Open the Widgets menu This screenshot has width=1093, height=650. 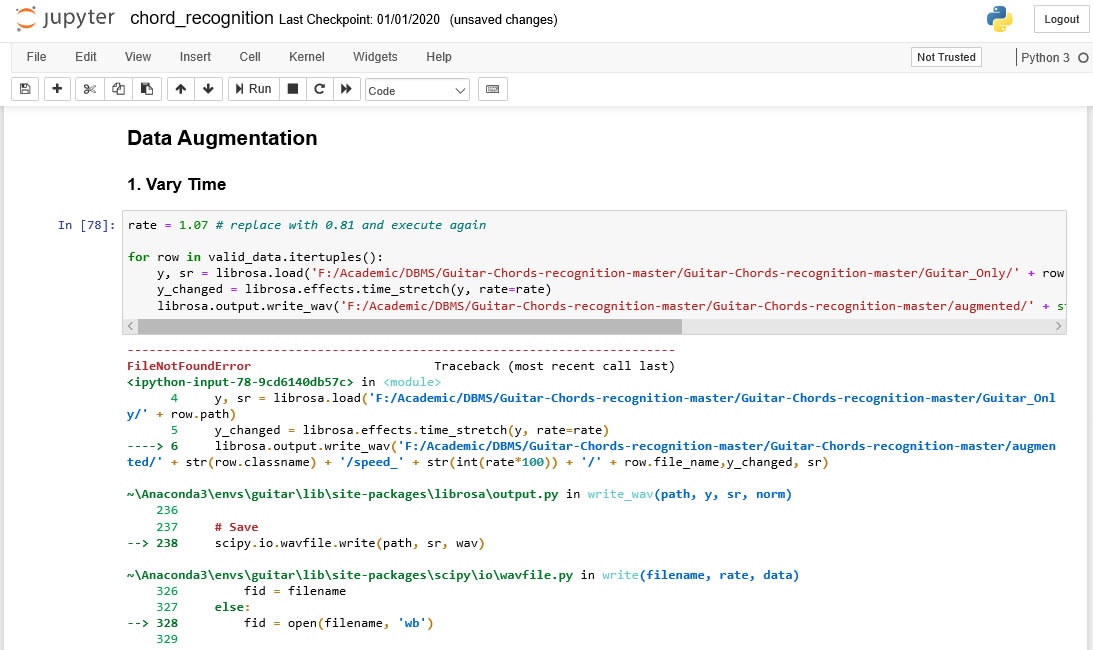(x=375, y=57)
